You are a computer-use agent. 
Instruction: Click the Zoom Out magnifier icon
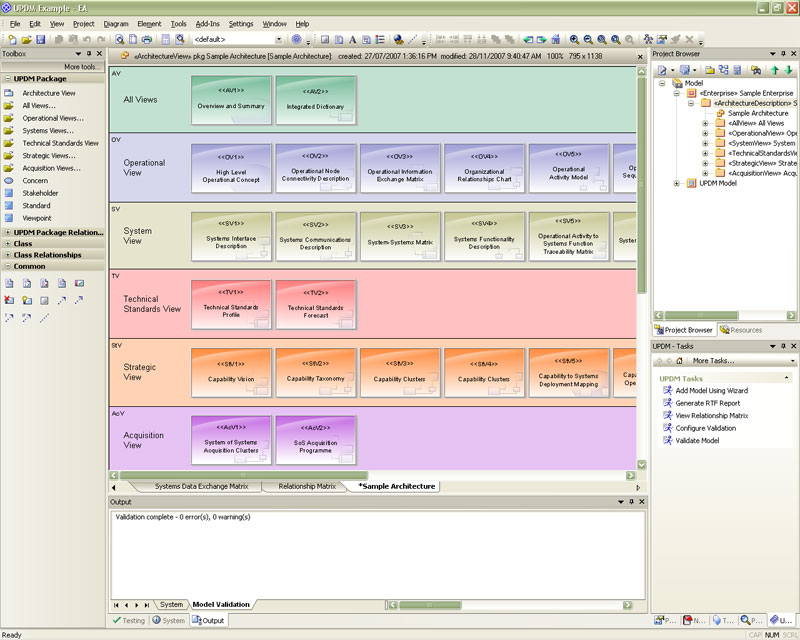588,39
